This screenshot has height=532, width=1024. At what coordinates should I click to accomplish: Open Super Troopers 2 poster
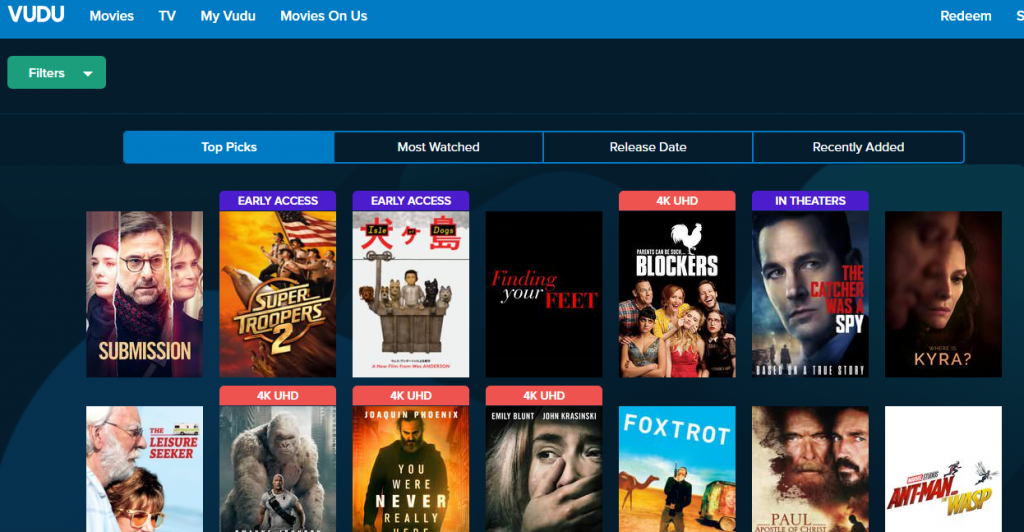278,294
